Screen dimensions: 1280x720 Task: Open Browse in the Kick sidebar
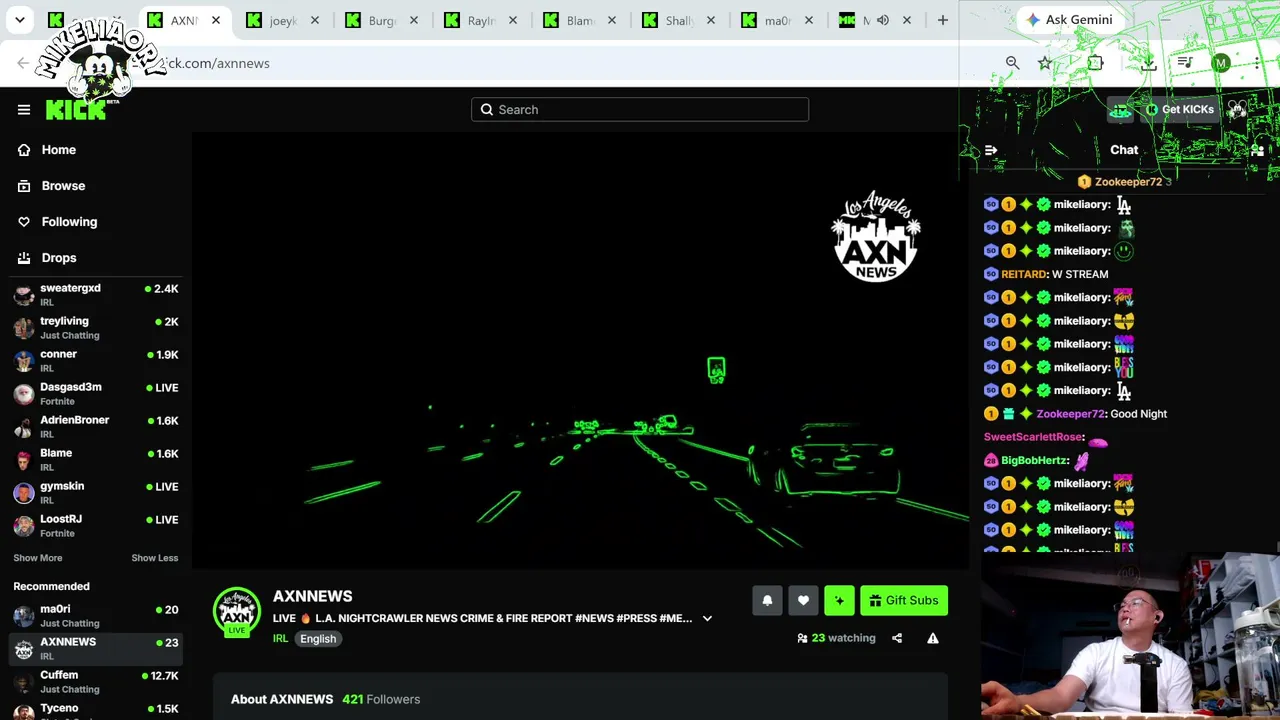coord(63,186)
